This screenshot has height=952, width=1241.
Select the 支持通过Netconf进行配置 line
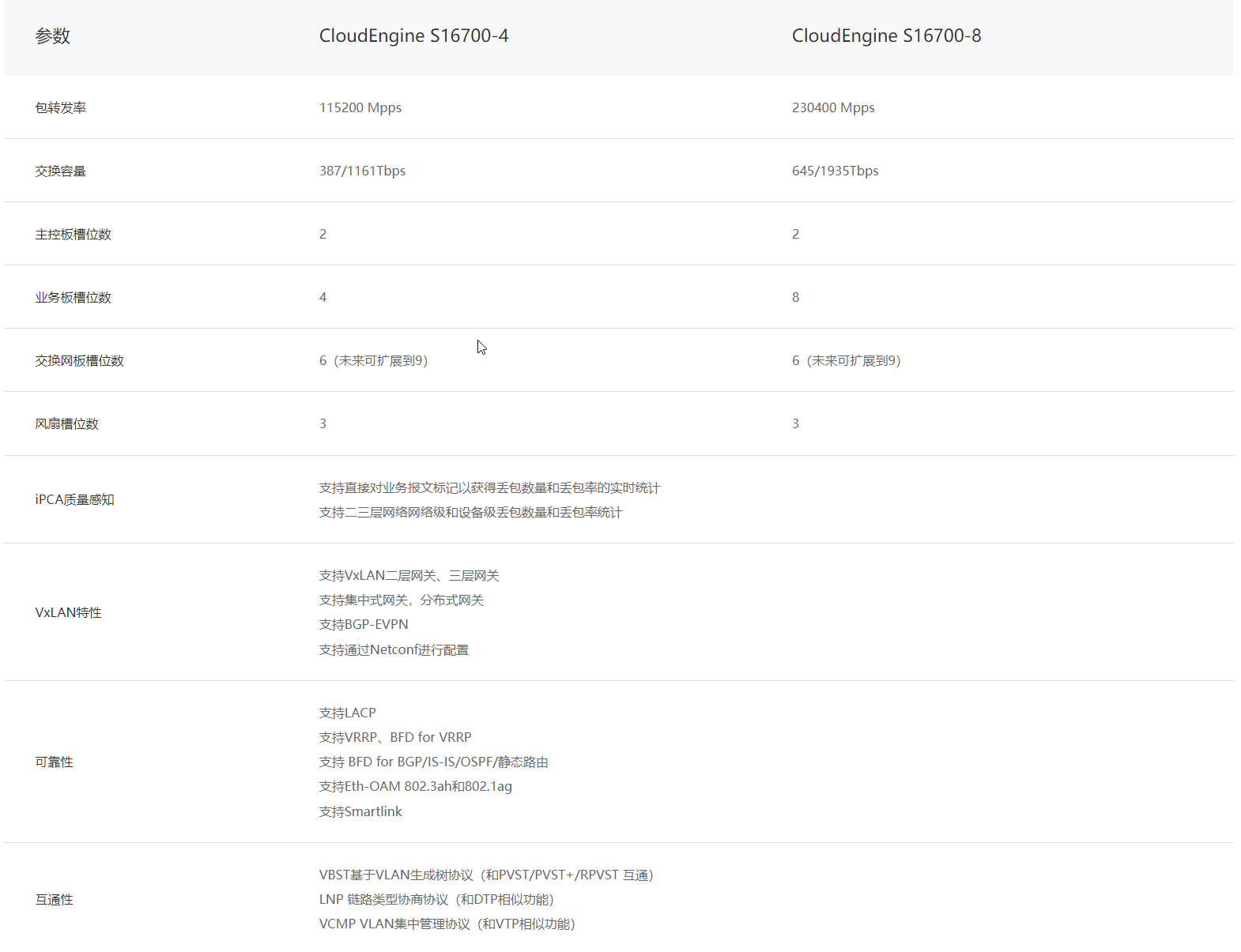click(394, 649)
